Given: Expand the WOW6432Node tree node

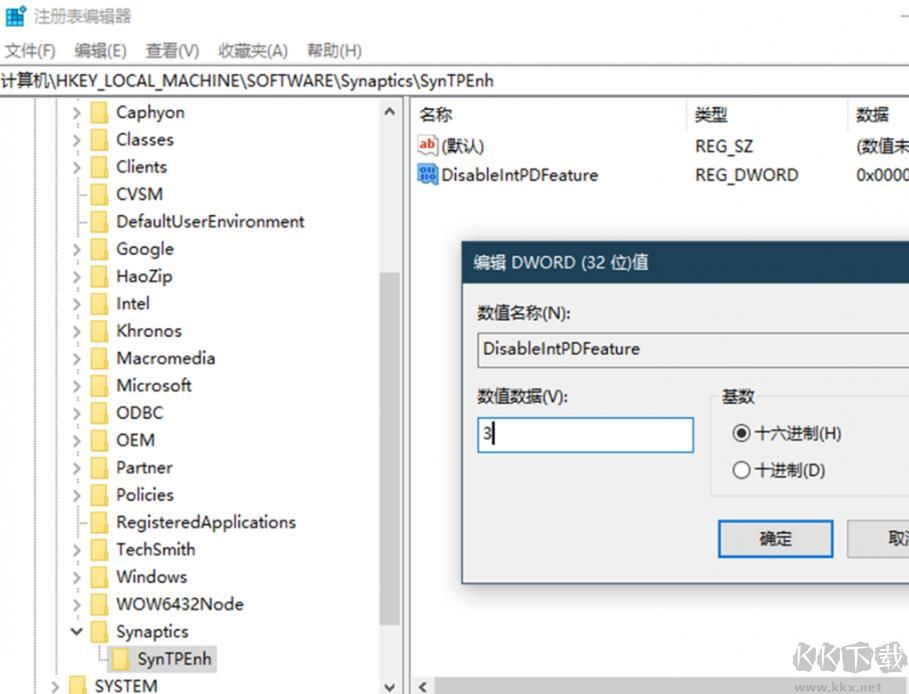Looking at the screenshot, I should tap(77, 604).
